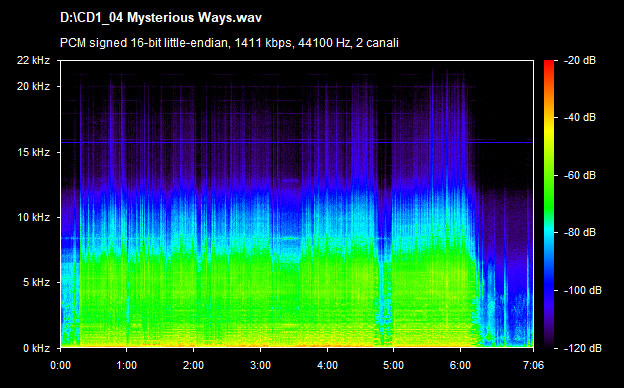This screenshot has height=388, width=624.
Task: Click the 2:00 time marker
Action: 193,365
